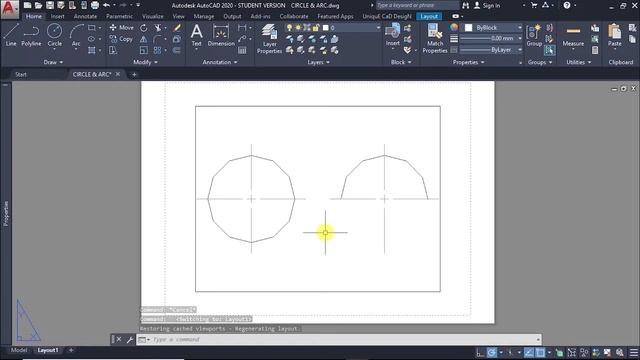Expand the Layers panel
Viewport: 640px width, 360px height.
[x=318, y=62]
